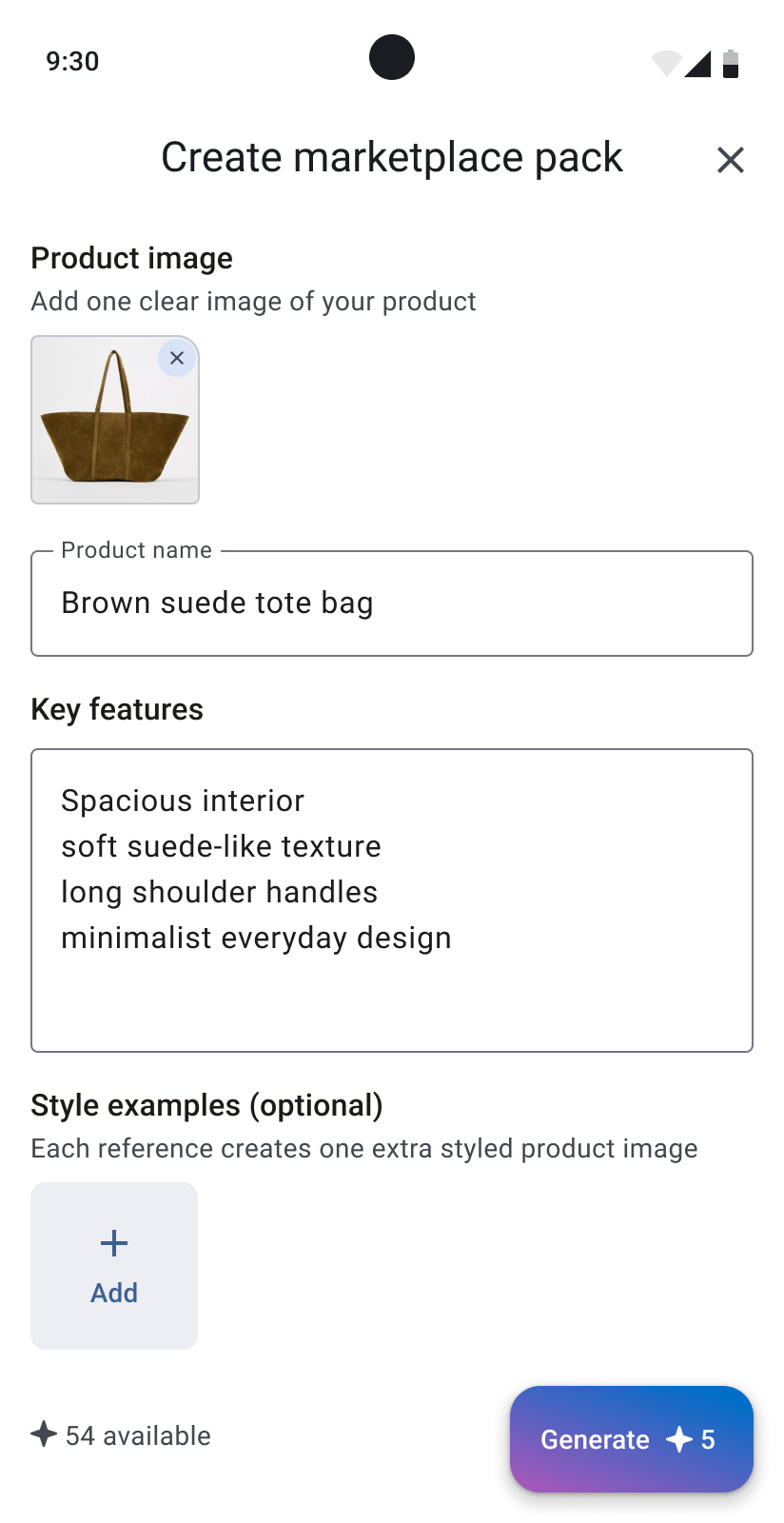Click the Generate button
Screen dimensions: 784x1523
pyautogui.click(x=632, y=1439)
